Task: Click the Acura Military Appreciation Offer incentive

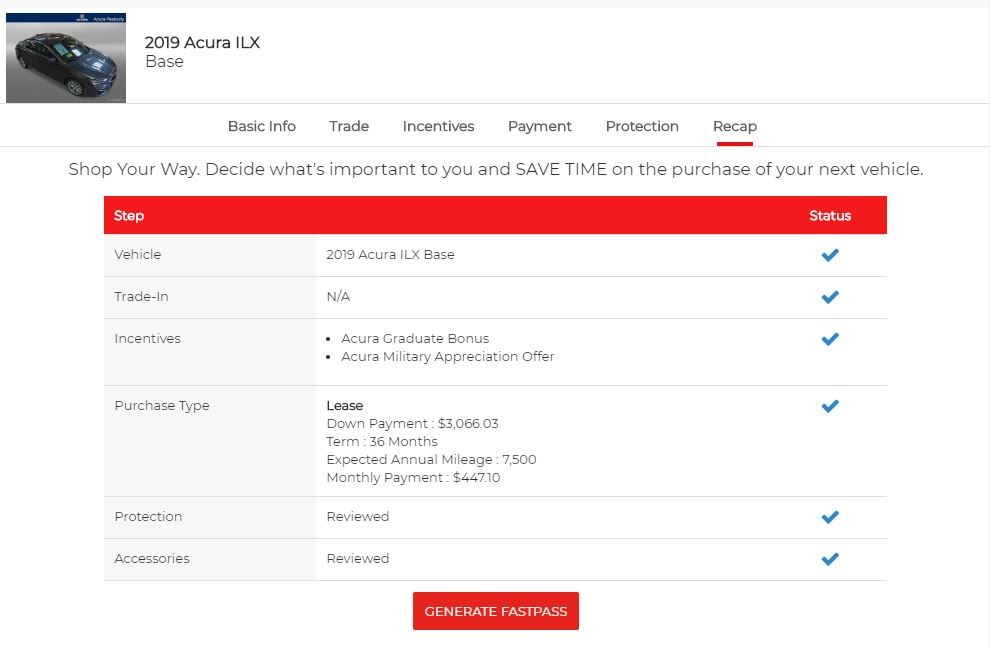Action: (448, 356)
